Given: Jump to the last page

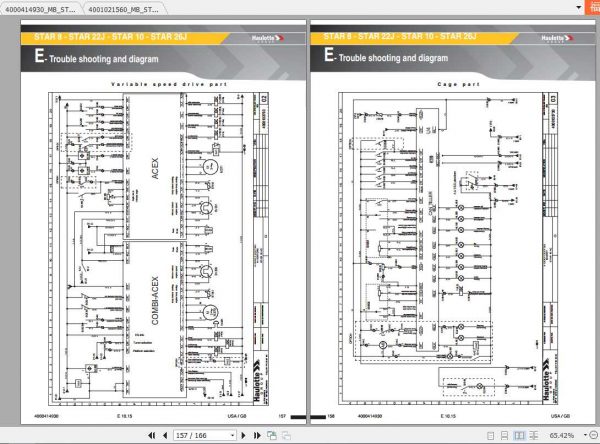Looking at the screenshot, I should (x=257, y=435).
